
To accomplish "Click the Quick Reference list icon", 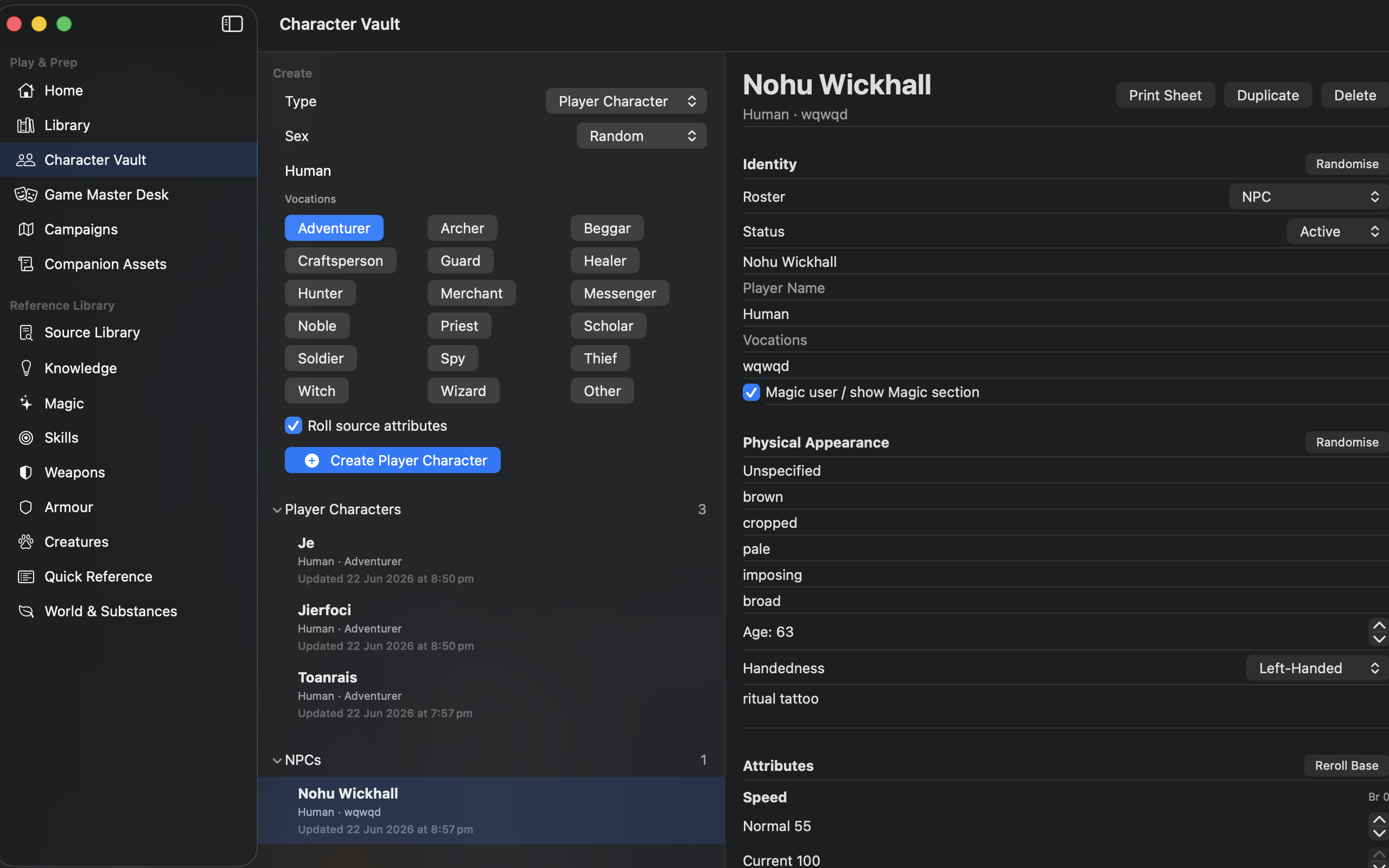I will [26, 576].
